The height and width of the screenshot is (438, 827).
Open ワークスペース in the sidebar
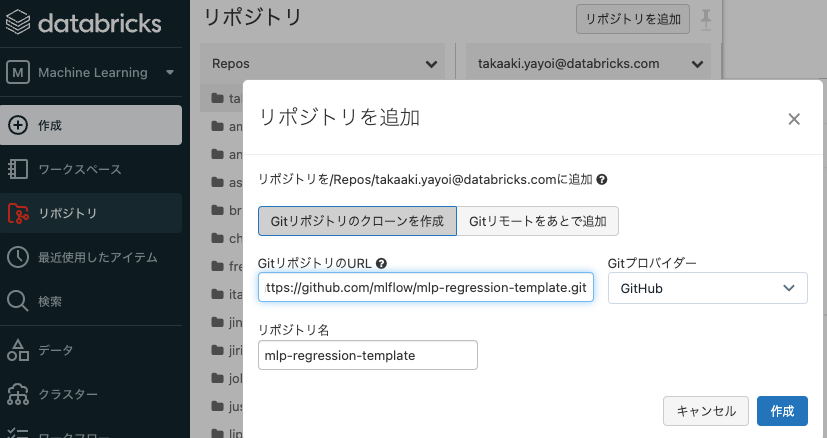[x=91, y=169]
